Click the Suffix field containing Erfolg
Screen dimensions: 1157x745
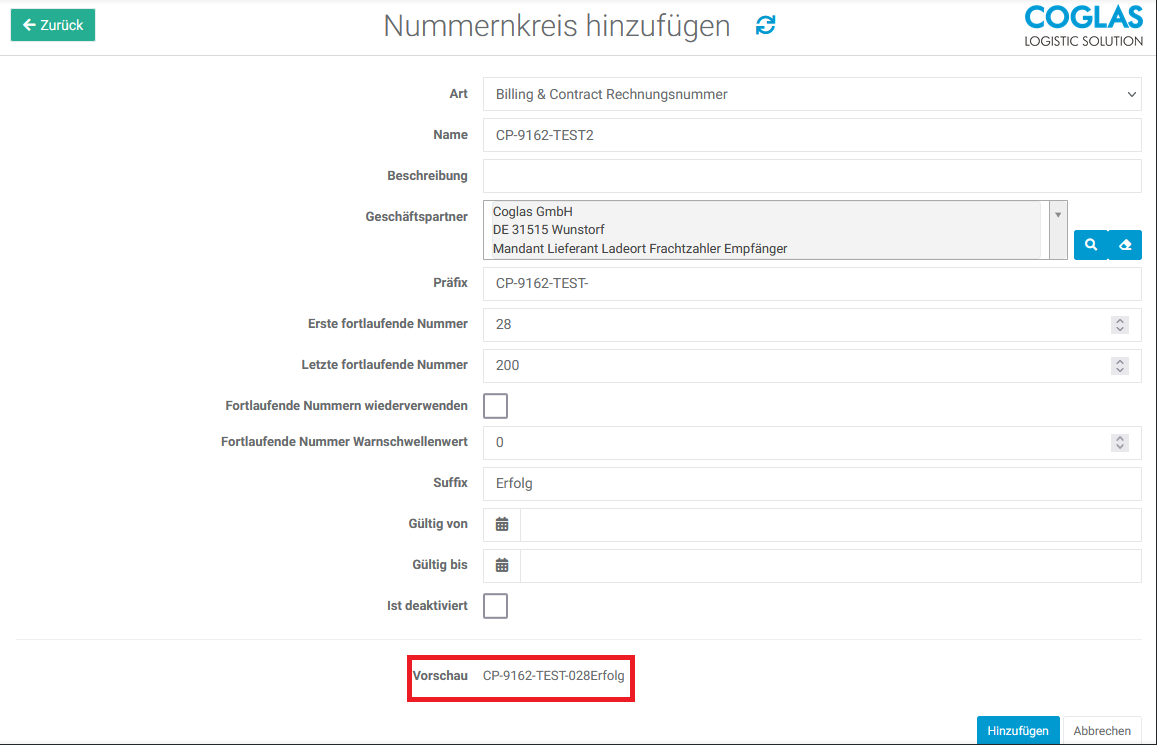[x=811, y=483]
